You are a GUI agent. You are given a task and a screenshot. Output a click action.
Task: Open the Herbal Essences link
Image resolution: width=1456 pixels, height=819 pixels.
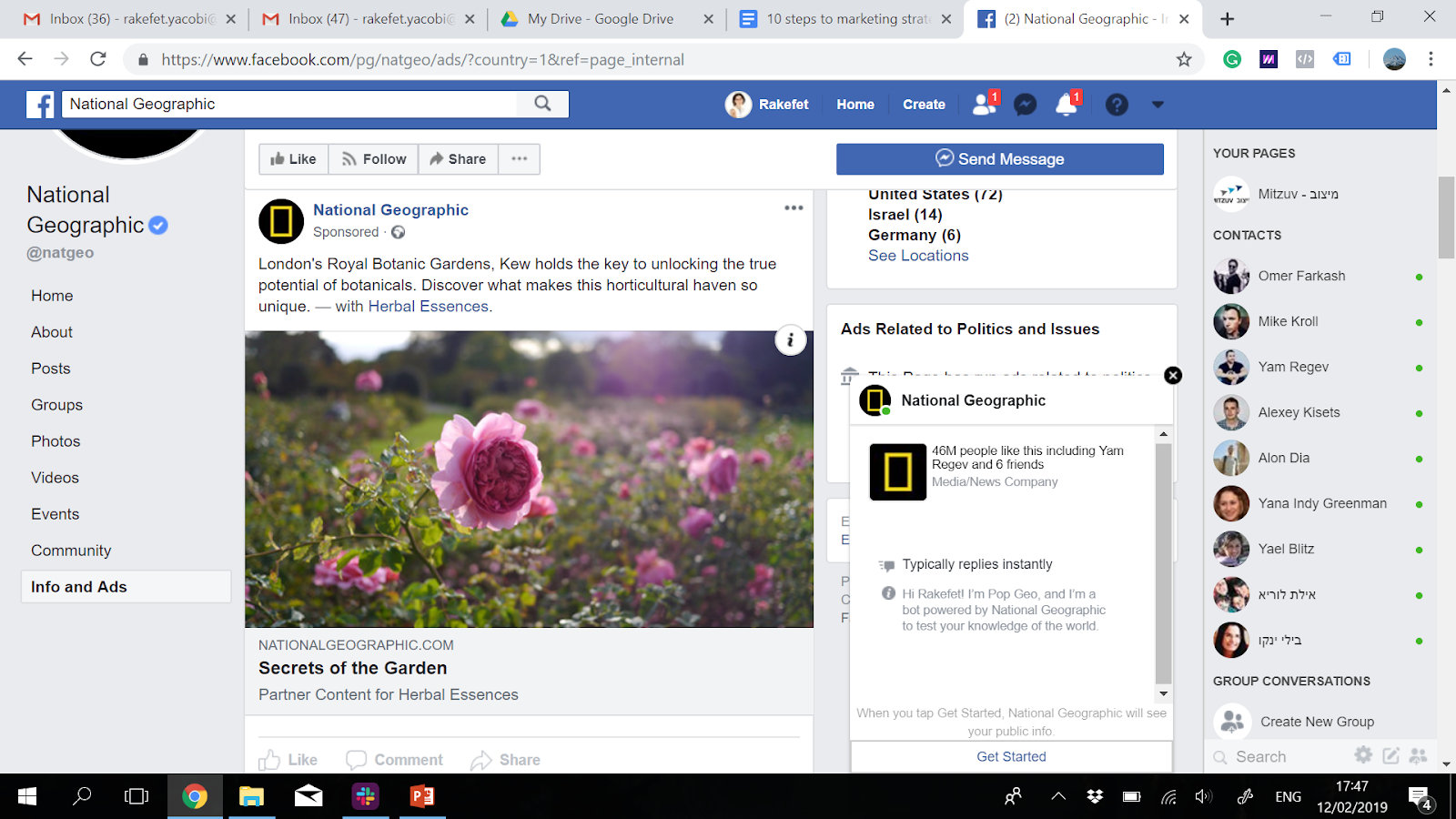[x=428, y=307]
